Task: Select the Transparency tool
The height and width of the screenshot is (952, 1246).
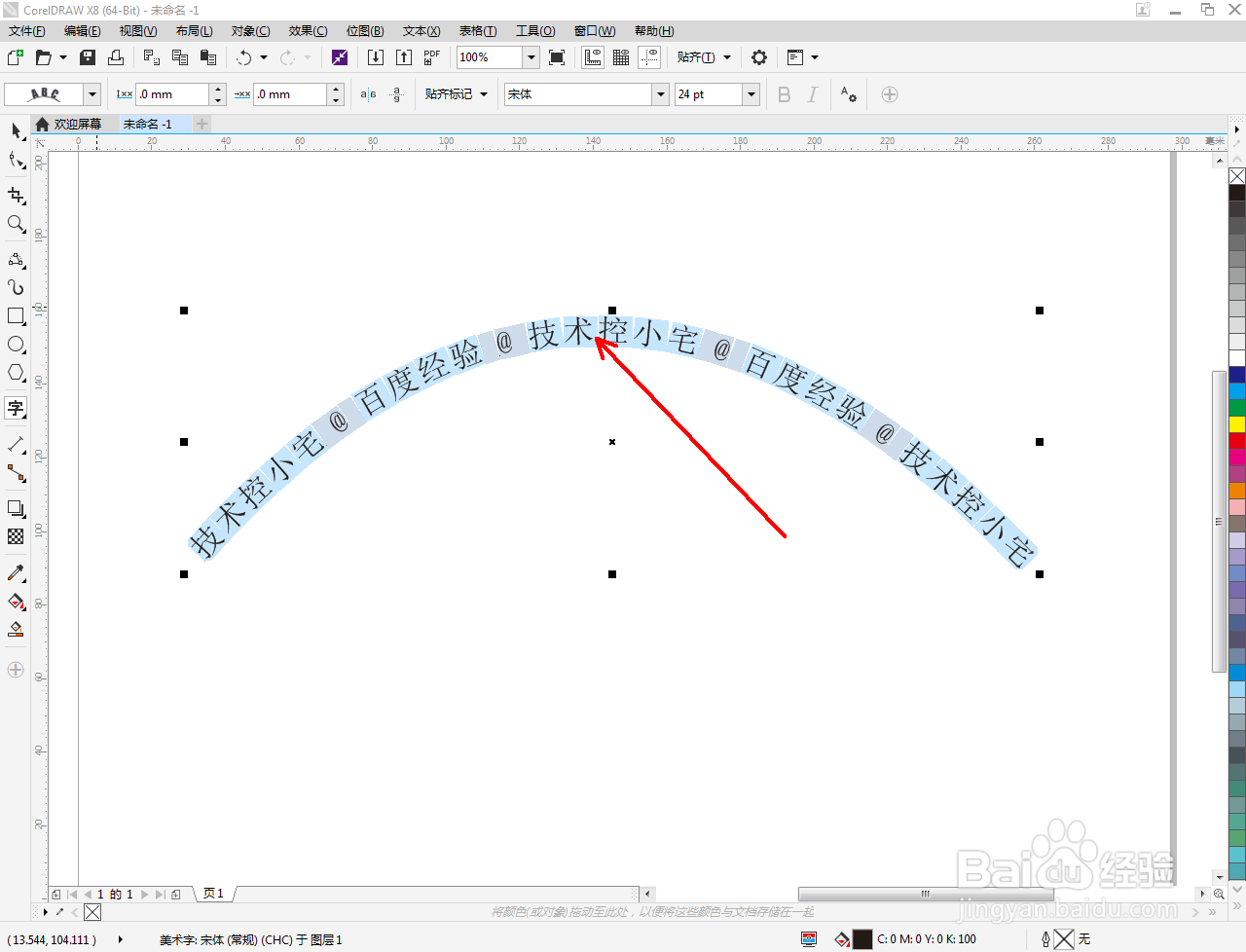Action: point(16,536)
